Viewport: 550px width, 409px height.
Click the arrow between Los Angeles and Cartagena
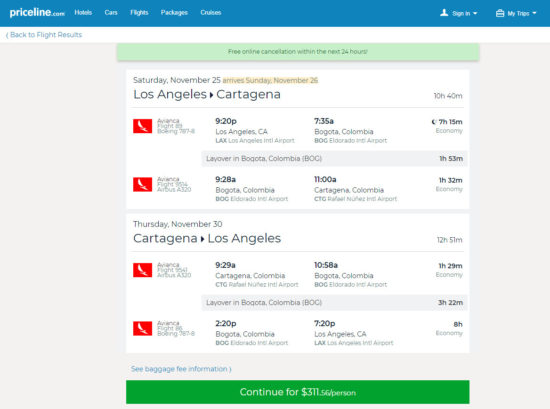click(212, 95)
